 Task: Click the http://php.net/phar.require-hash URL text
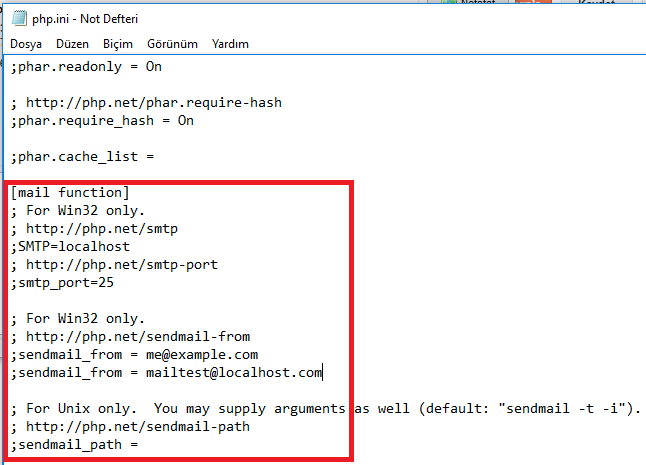pyautogui.click(x=154, y=103)
